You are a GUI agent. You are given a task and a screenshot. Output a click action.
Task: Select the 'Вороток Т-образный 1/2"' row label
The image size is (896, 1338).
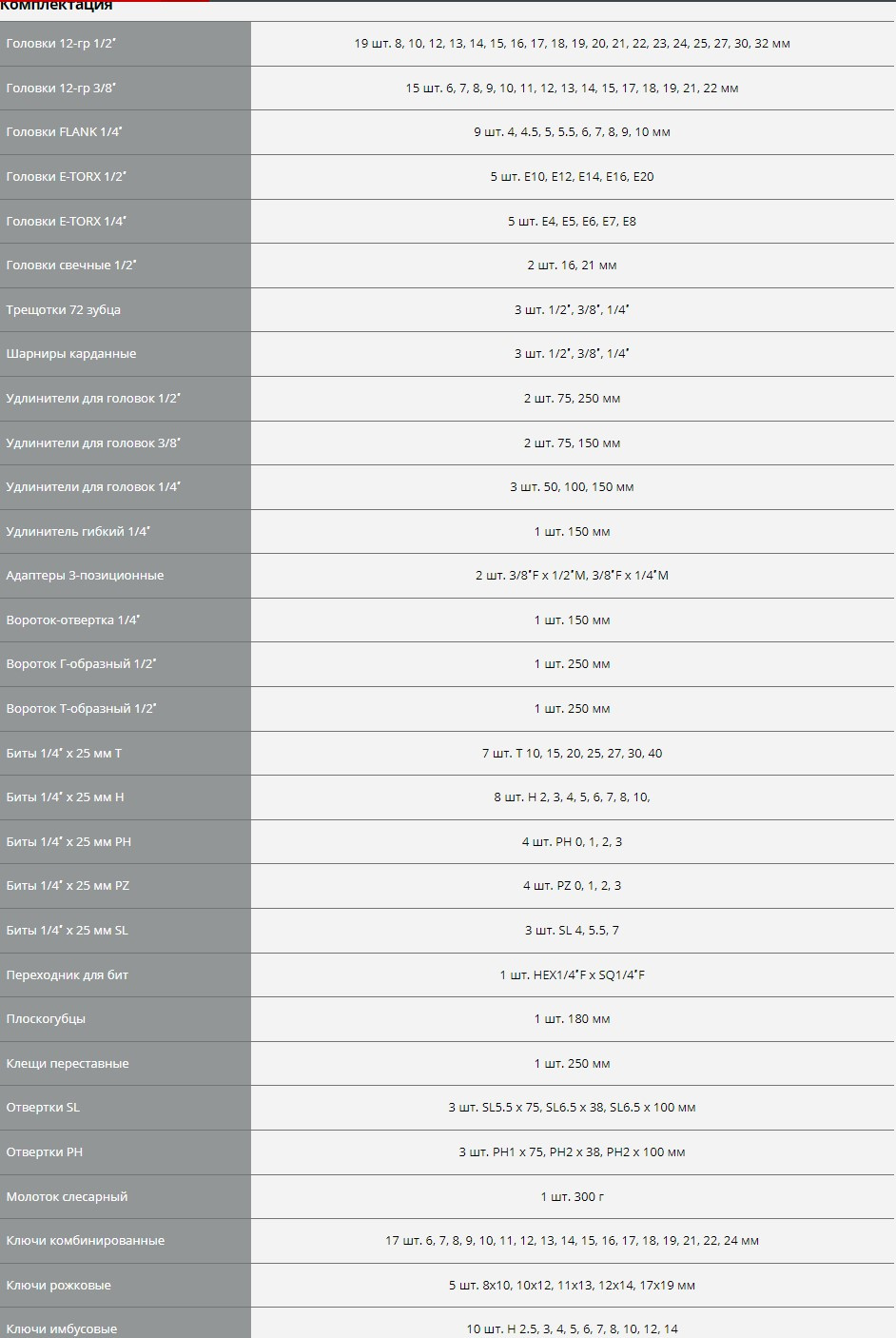point(81,709)
